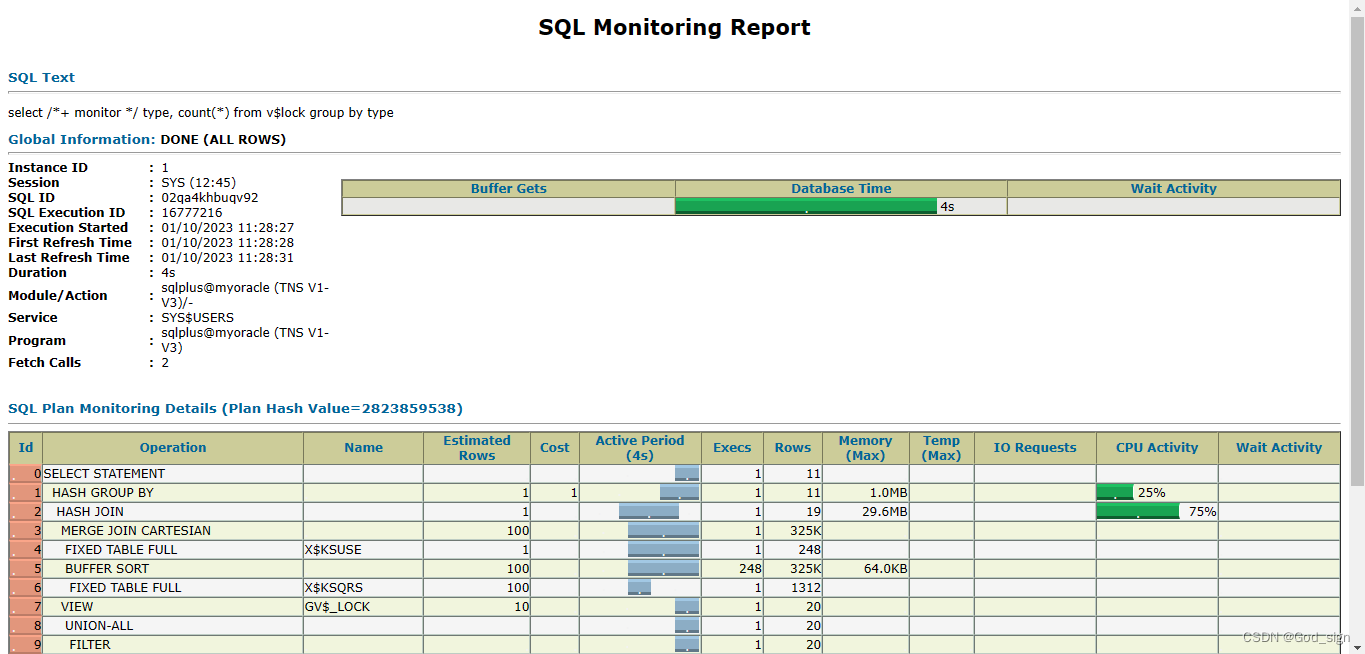The height and width of the screenshot is (654, 1365).
Task: Select the Operation column header
Action: click(172, 447)
